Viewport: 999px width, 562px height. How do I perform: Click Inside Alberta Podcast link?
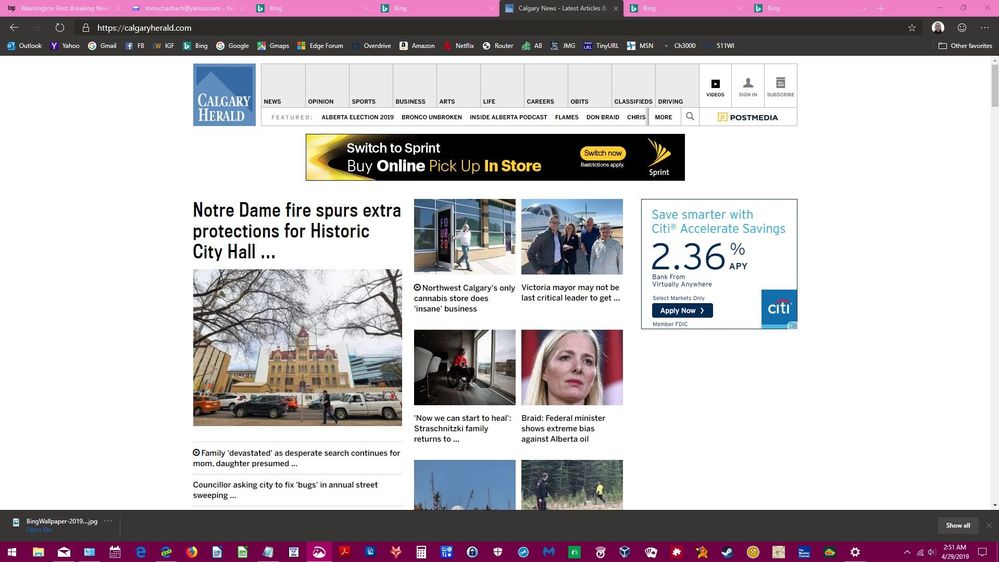pyautogui.click(x=508, y=117)
